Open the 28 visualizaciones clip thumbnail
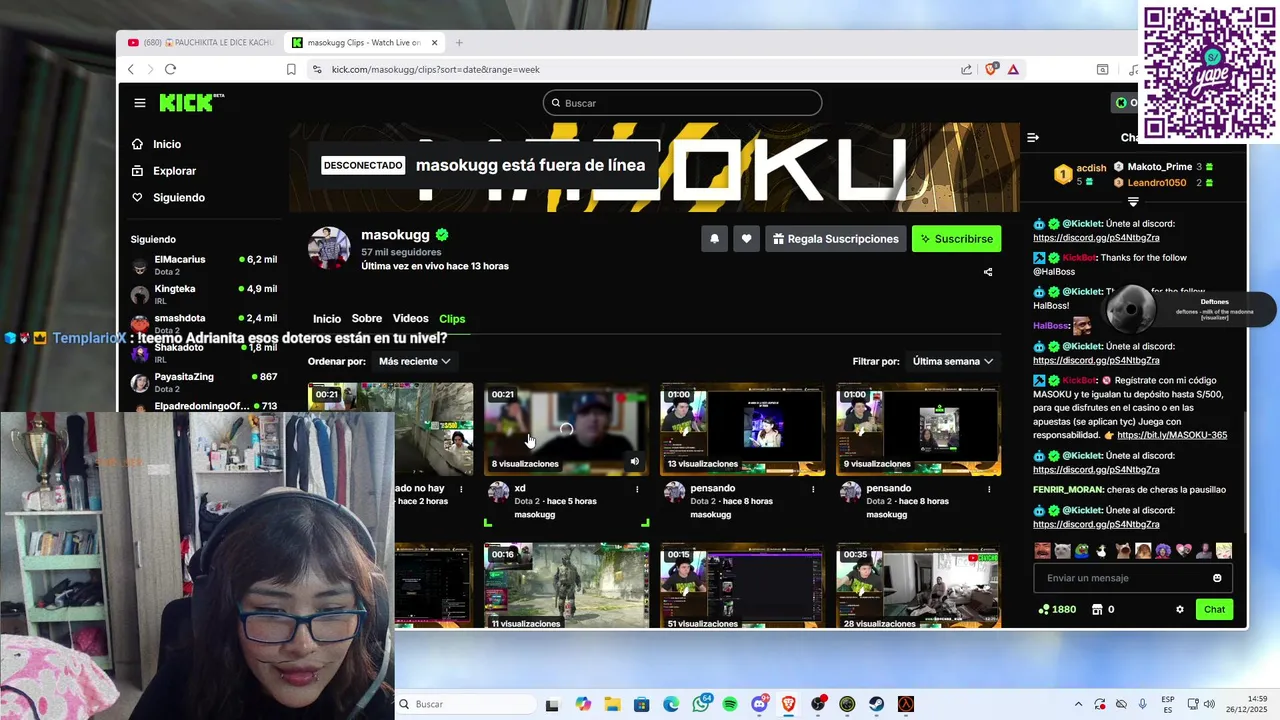The height and width of the screenshot is (720, 1280). click(918, 586)
